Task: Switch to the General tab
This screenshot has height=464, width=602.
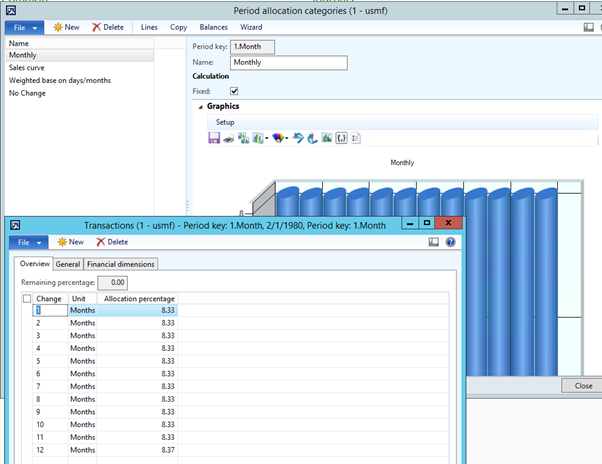Action: pos(68,264)
